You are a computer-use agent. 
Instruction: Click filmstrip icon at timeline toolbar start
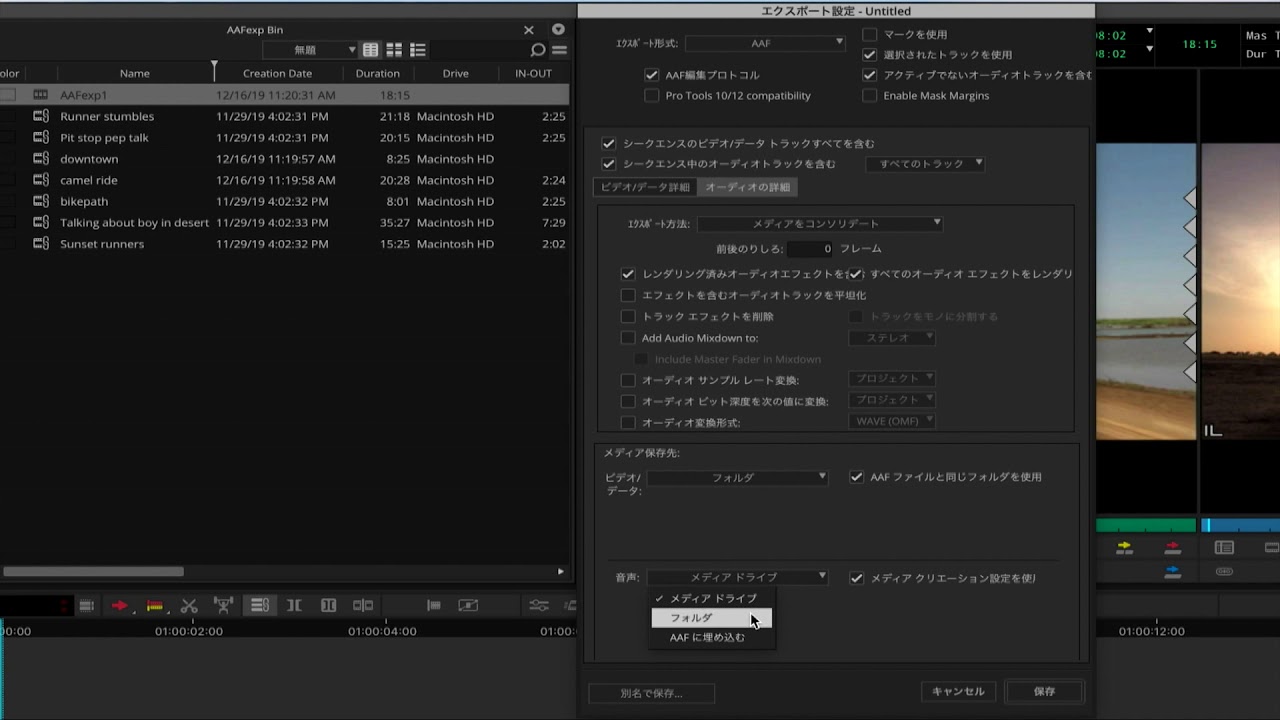[x=87, y=605]
